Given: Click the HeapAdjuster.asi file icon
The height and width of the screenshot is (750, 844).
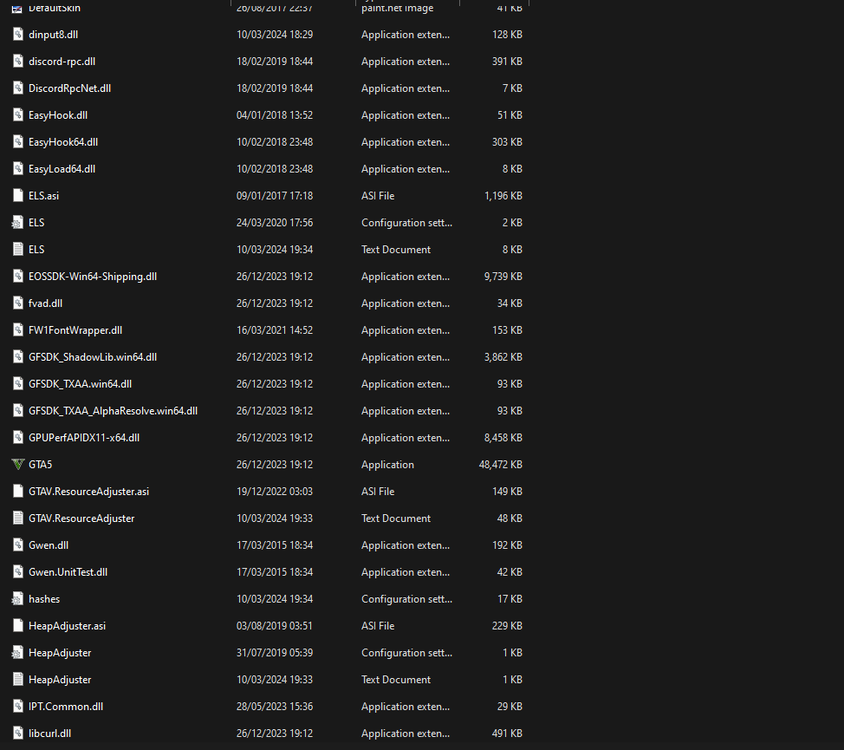Looking at the screenshot, I should pos(17,625).
